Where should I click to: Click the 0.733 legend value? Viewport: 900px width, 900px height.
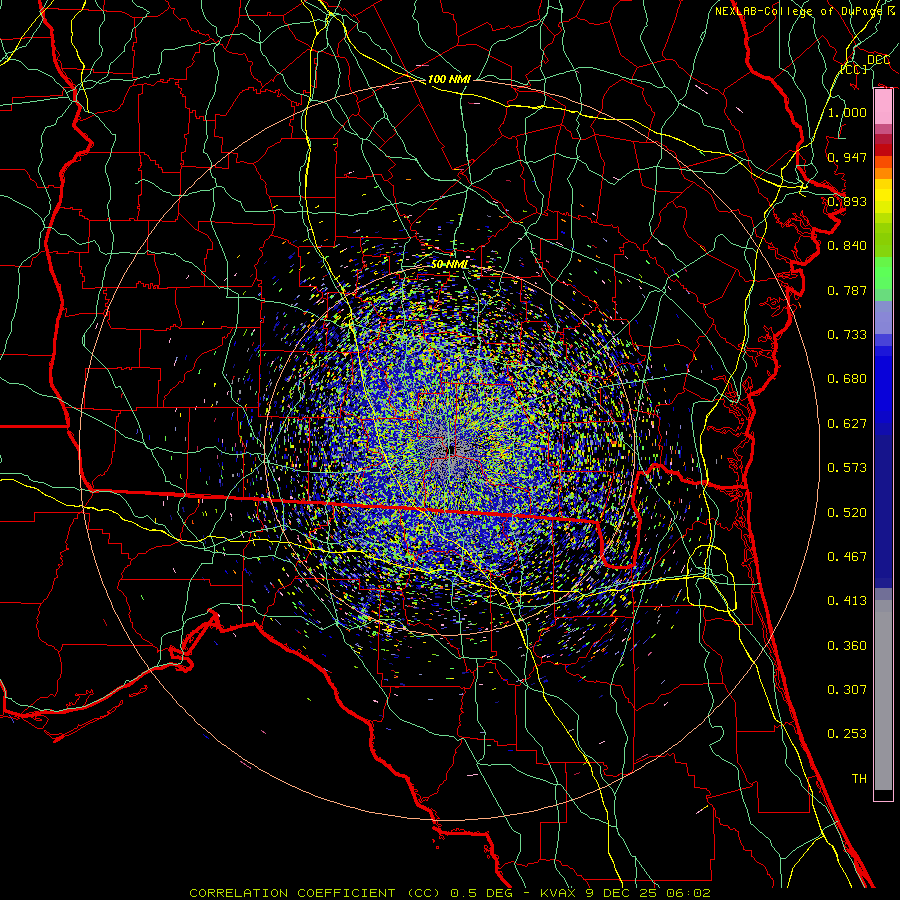pos(847,335)
